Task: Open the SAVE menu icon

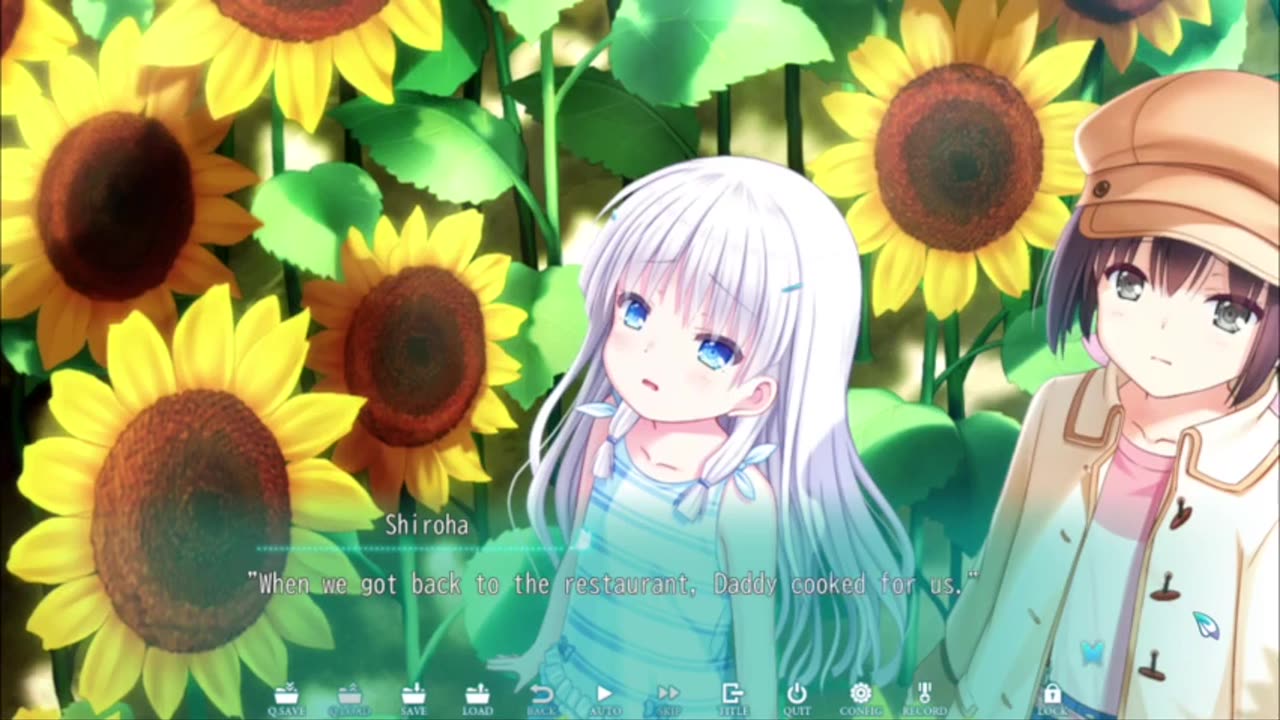Action: pyautogui.click(x=413, y=698)
